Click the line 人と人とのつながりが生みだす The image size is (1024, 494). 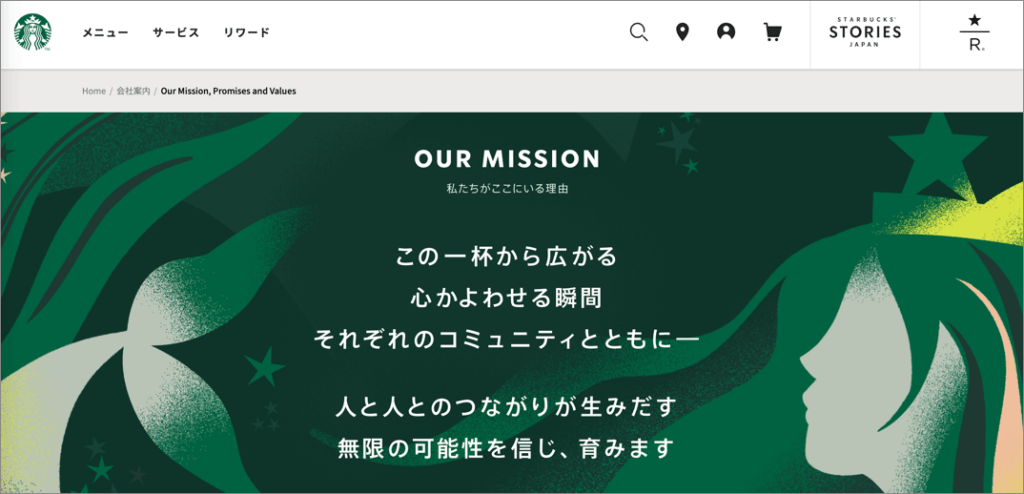click(x=506, y=407)
